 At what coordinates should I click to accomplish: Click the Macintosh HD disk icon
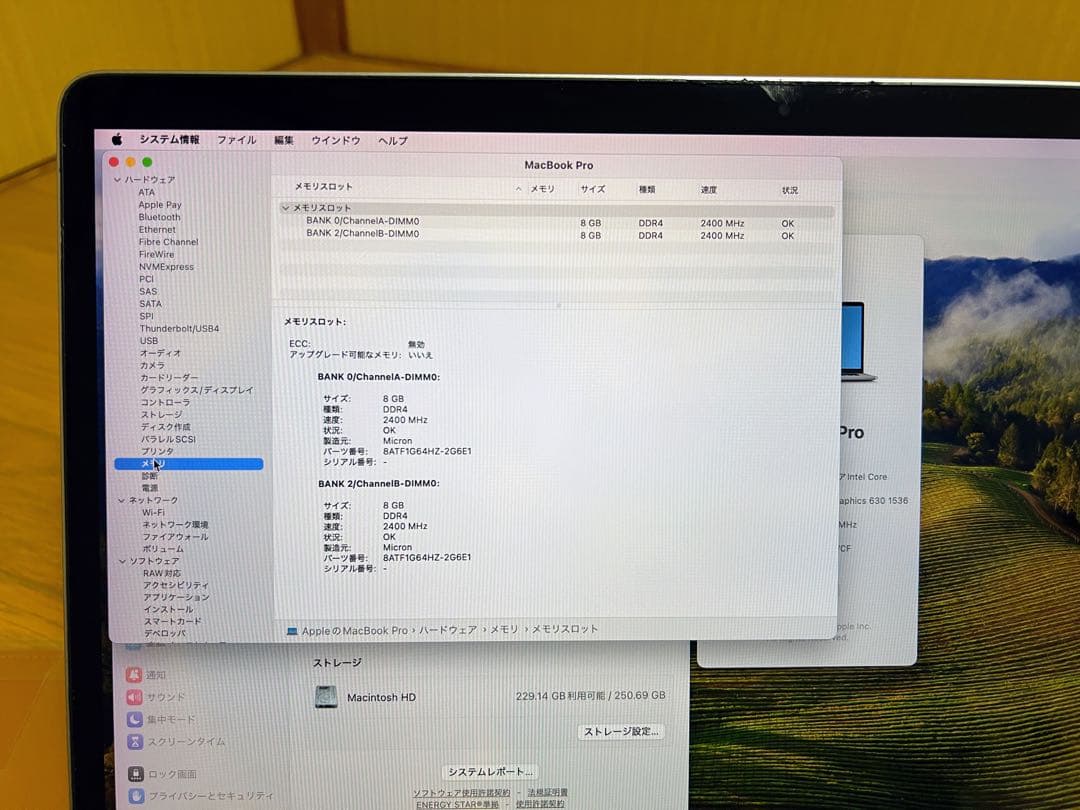(x=326, y=697)
